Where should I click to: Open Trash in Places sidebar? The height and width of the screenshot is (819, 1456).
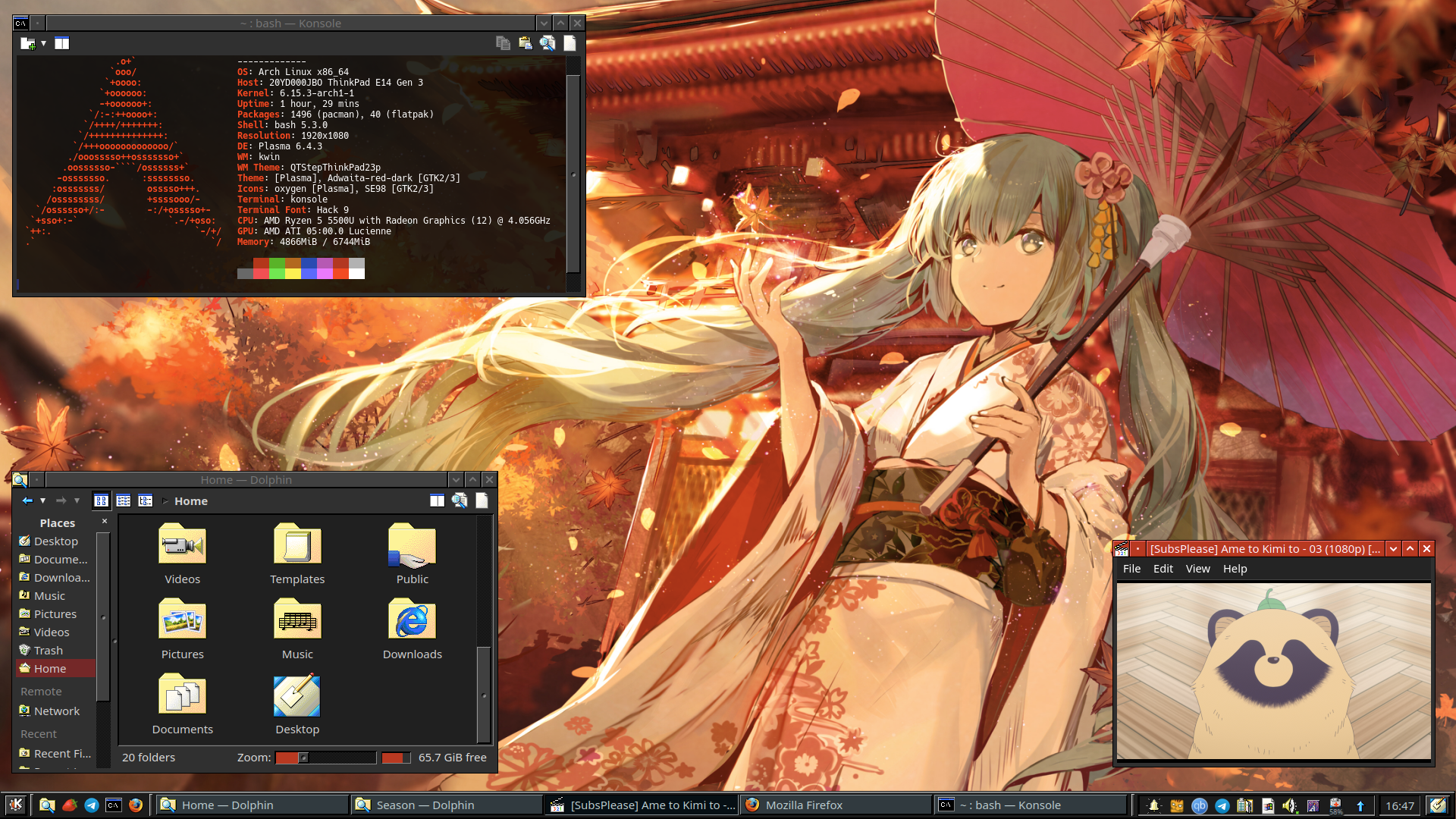(x=56, y=650)
